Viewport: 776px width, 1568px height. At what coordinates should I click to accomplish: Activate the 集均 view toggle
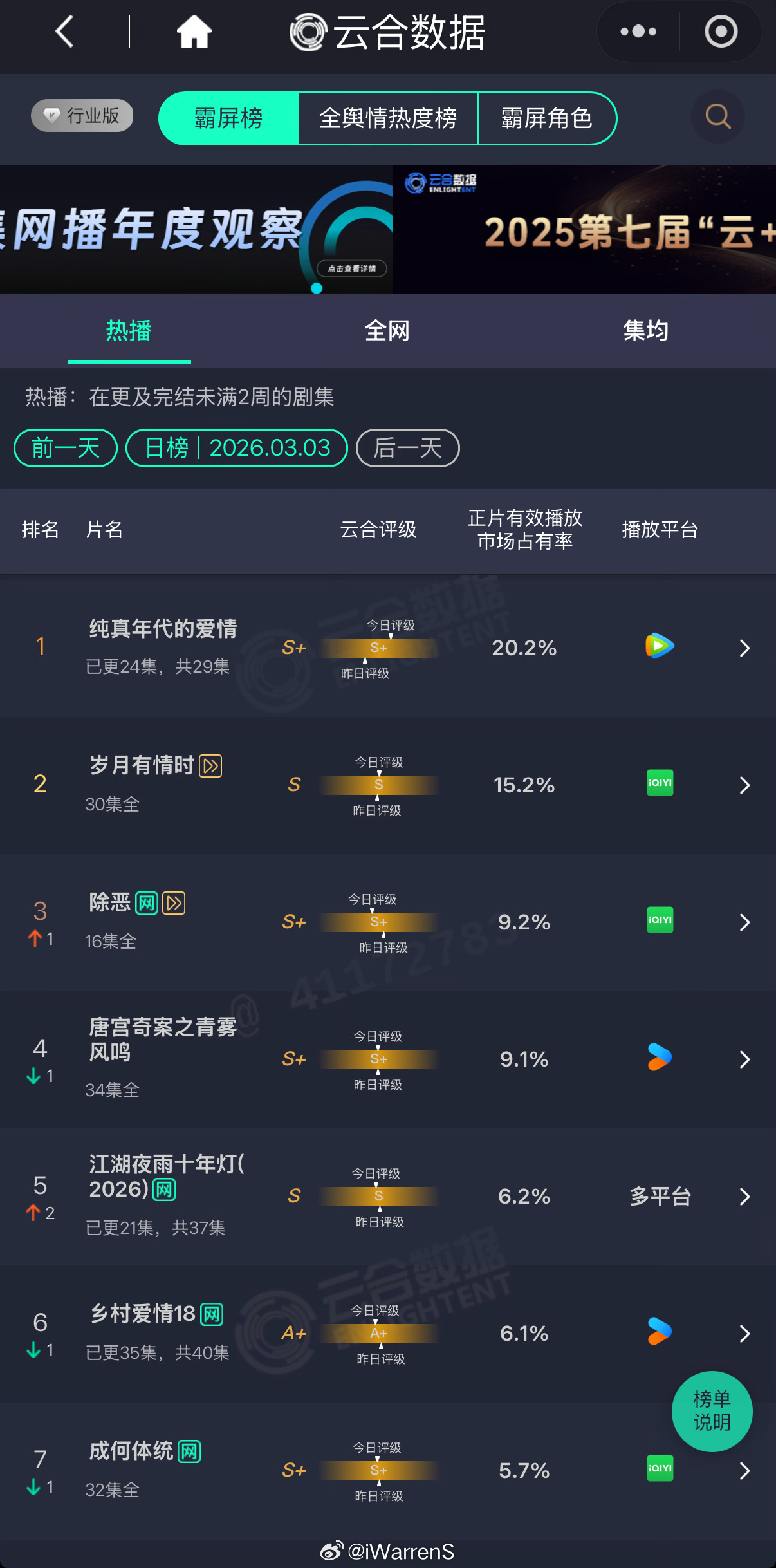click(x=647, y=330)
